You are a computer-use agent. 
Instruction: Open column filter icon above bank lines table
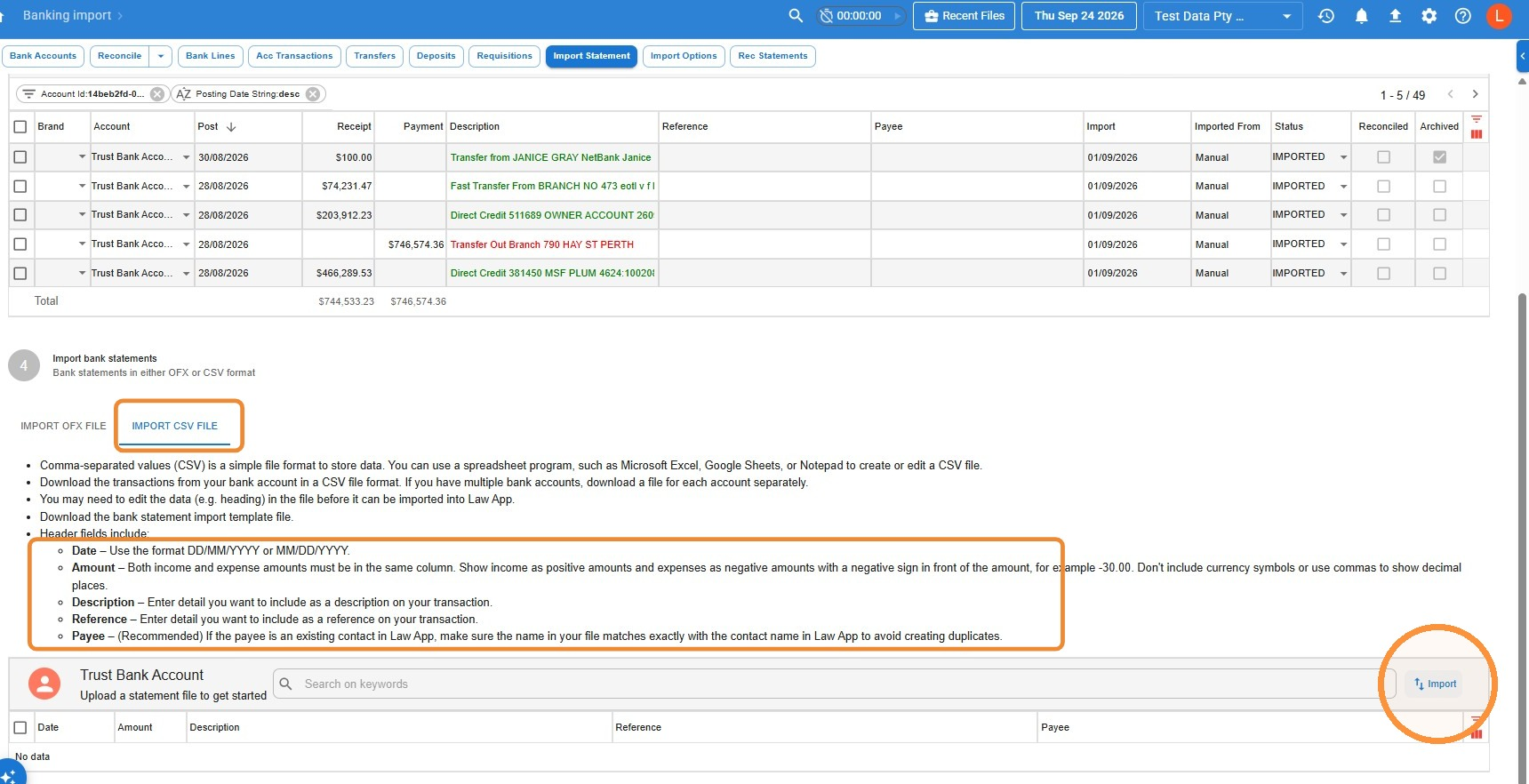pyautogui.click(x=1476, y=119)
